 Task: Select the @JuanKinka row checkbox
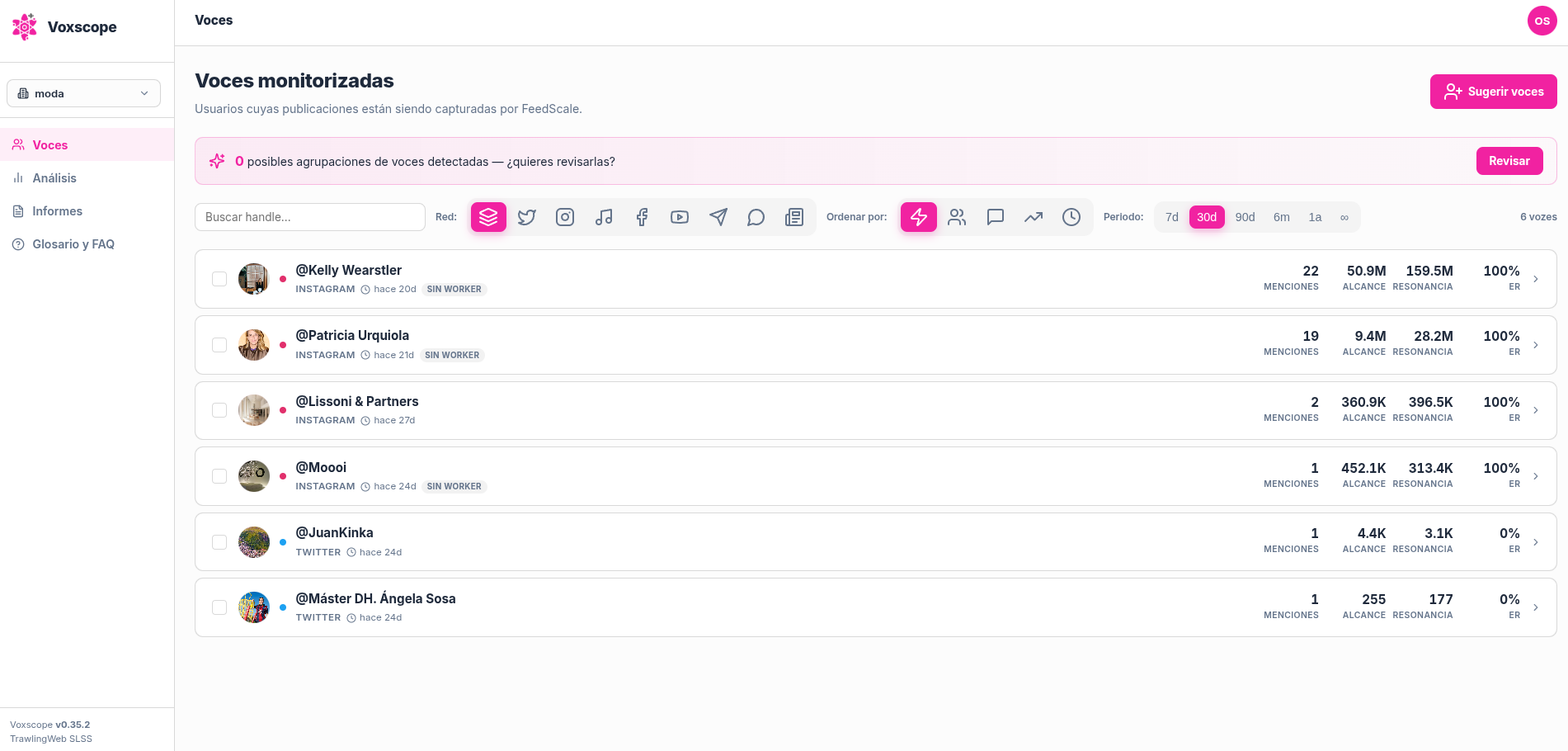tap(219, 542)
